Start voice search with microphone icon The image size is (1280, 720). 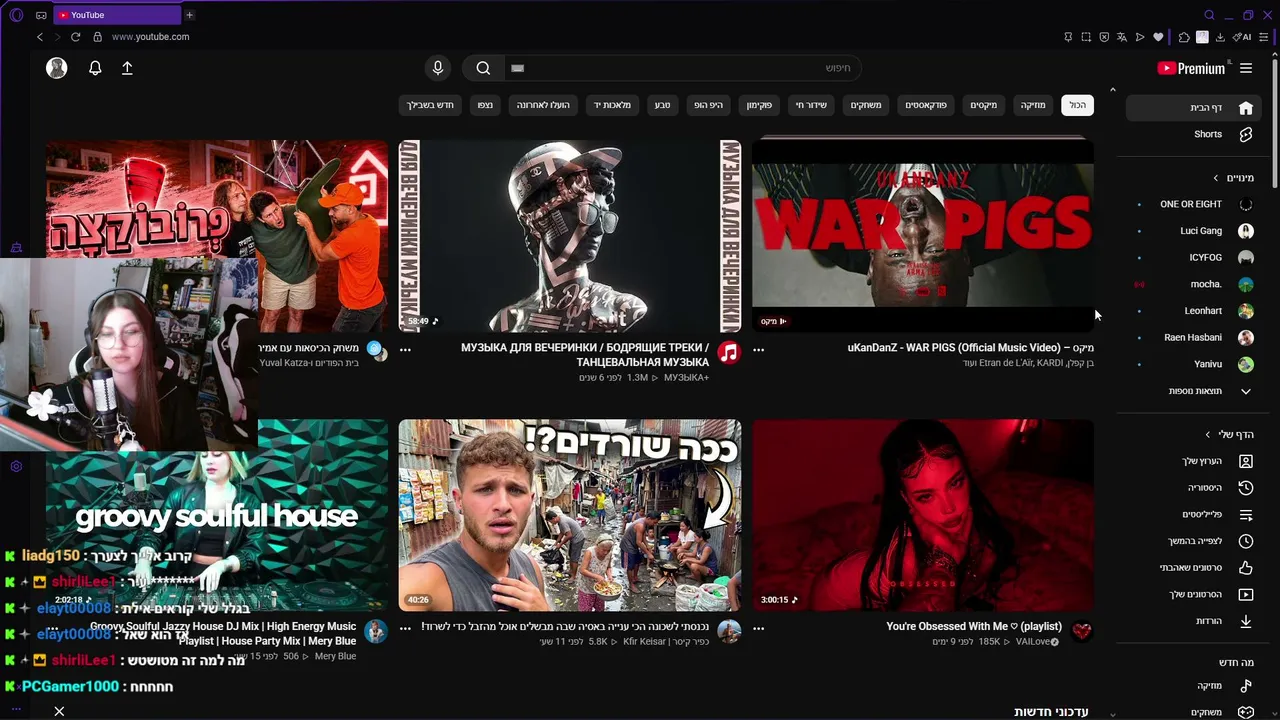[x=437, y=68]
